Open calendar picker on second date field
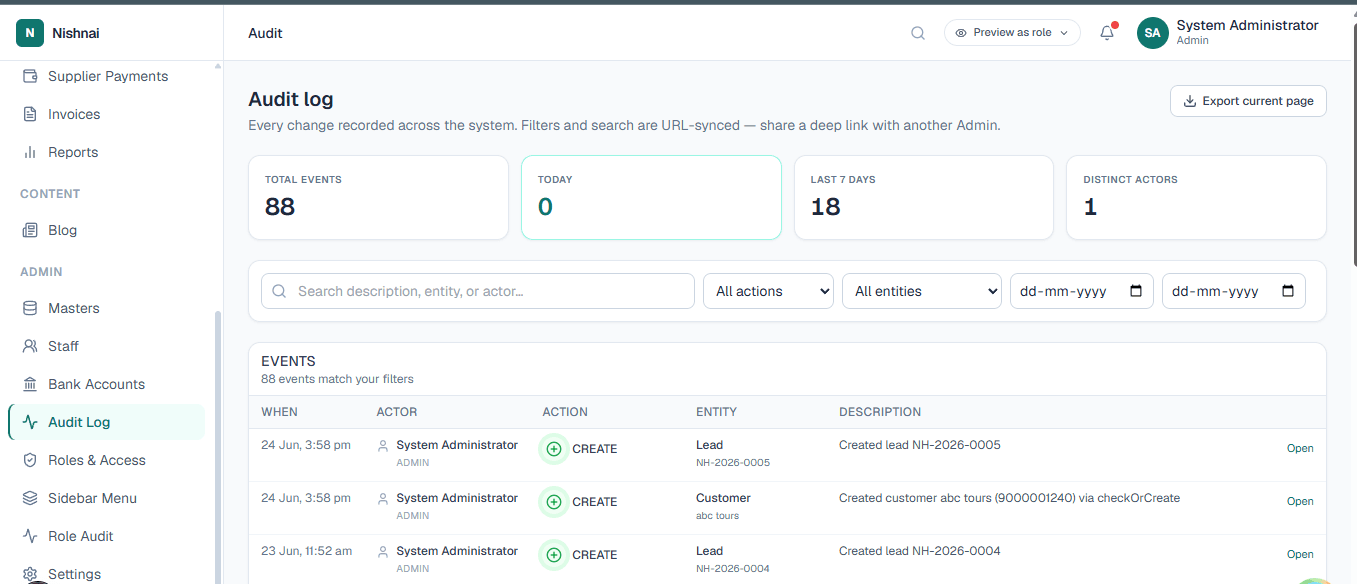 [x=1288, y=291]
